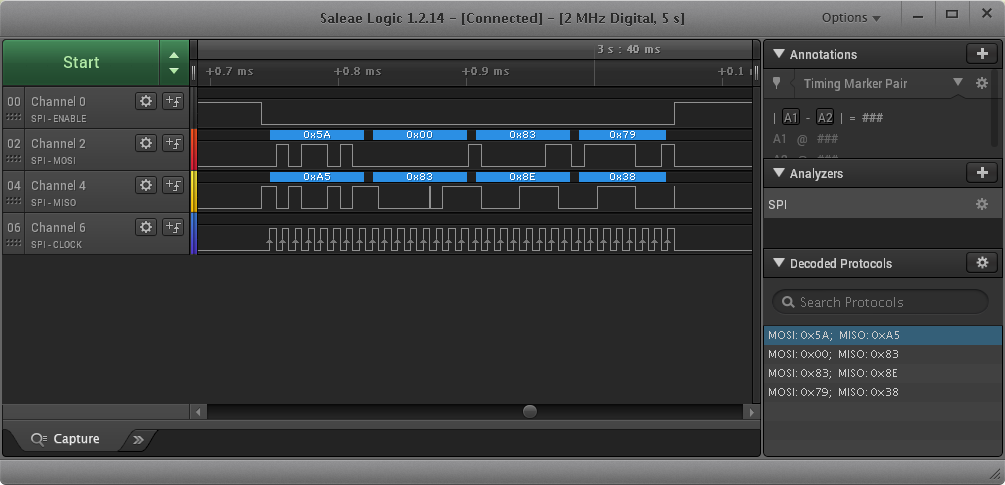Set trigger edge for Channel 2

click(x=173, y=143)
